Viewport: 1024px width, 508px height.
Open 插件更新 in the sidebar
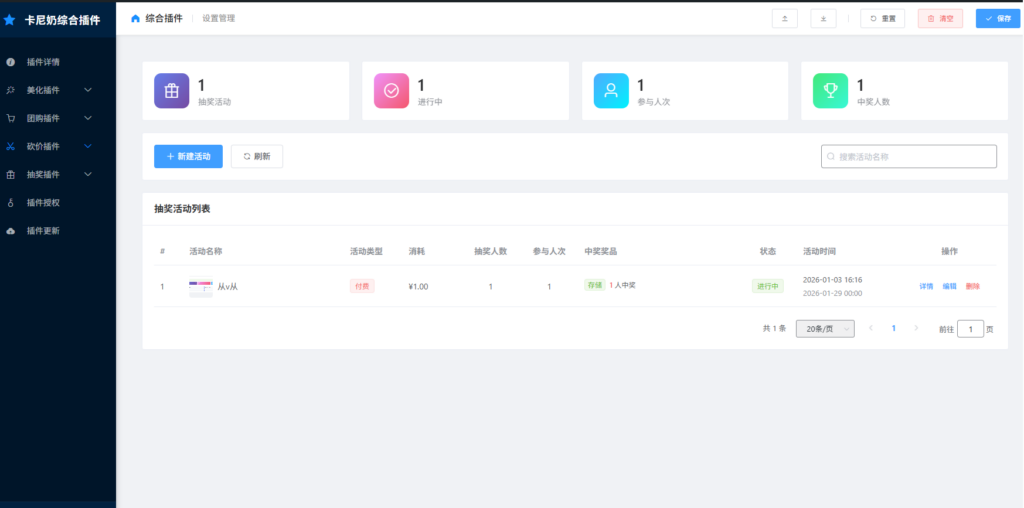(43, 231)
